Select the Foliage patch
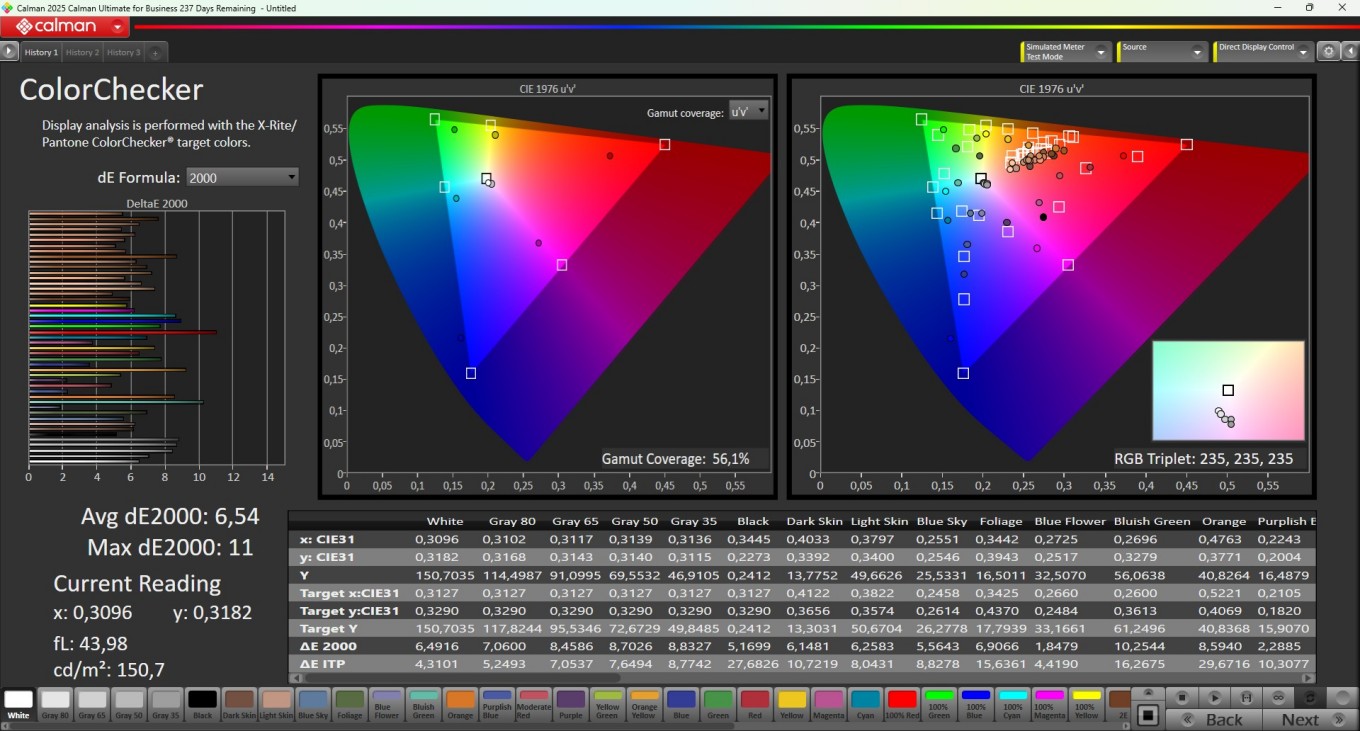 coord(350,704)
